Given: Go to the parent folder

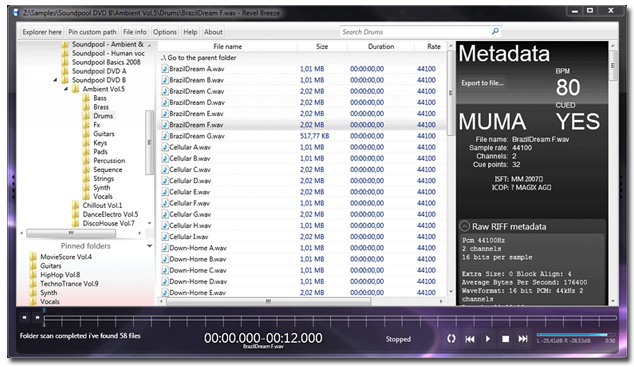Looking at the screenshot, I should [x=198, y=58].
